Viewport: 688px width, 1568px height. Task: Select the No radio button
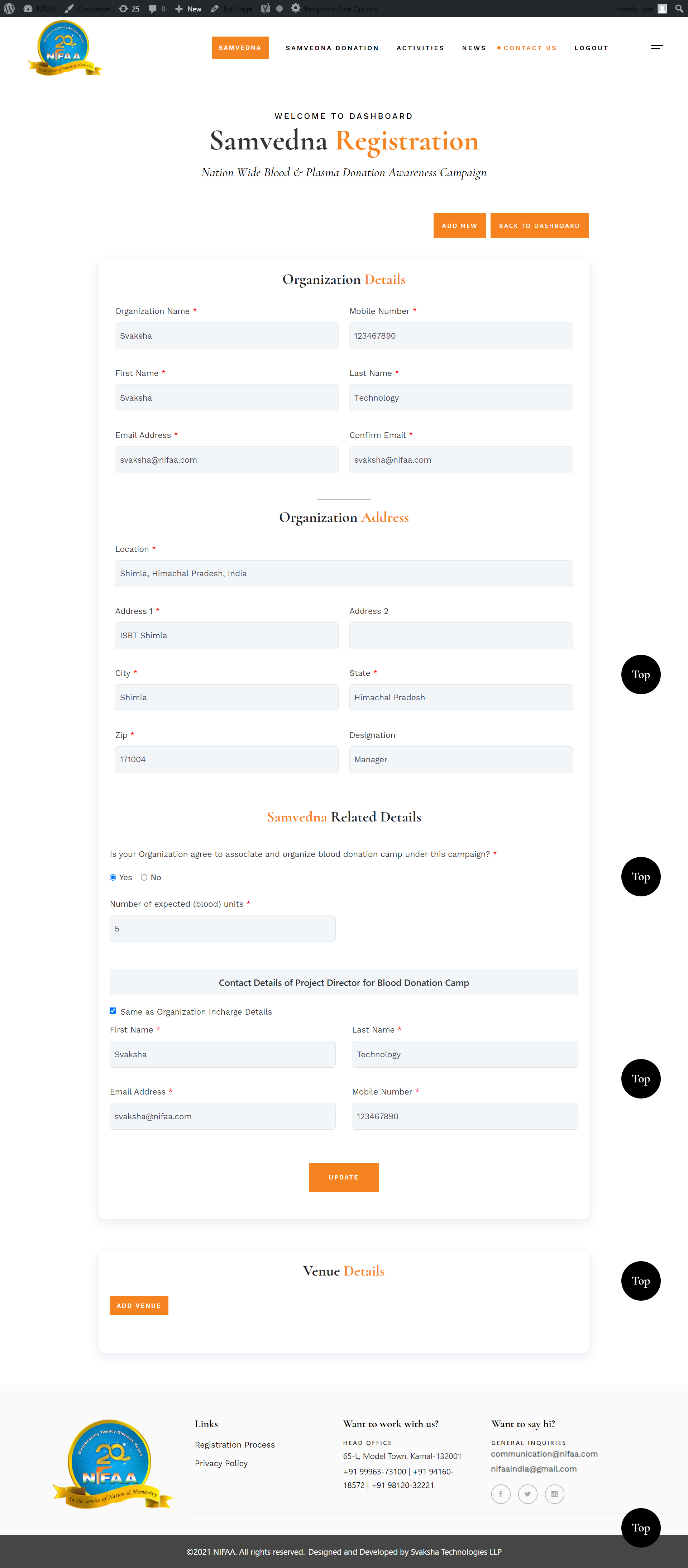(144, 877)
